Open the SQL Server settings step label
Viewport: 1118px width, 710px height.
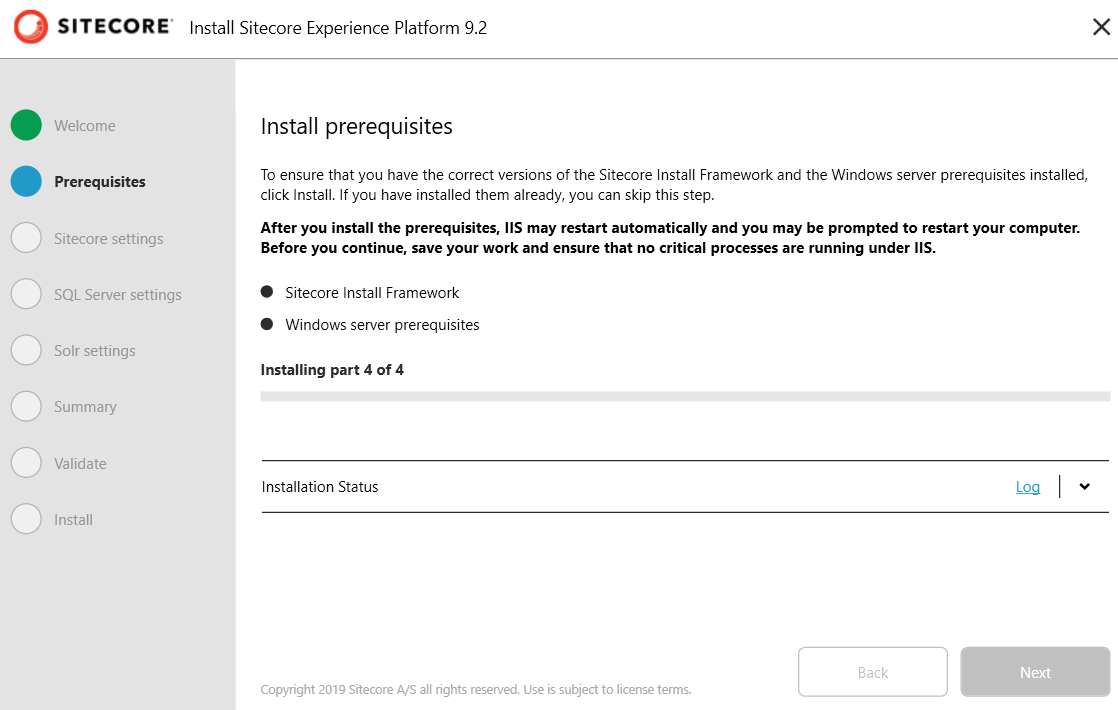[x=118, y=295]
